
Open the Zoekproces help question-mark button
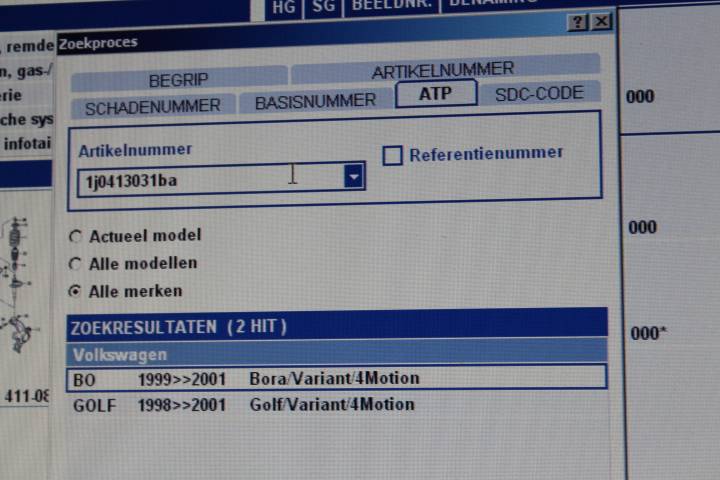point(578,22)
